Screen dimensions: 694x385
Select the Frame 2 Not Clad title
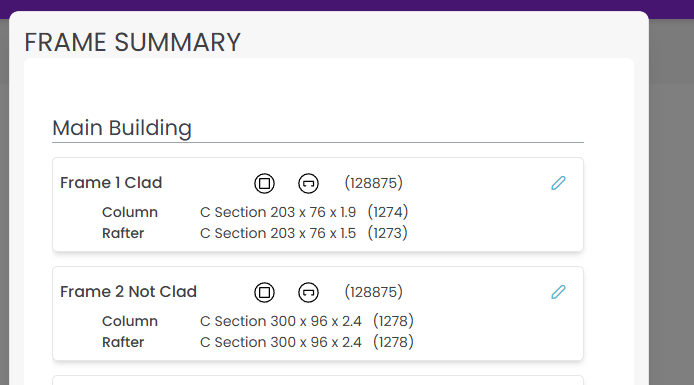click(x=128, y=292)
